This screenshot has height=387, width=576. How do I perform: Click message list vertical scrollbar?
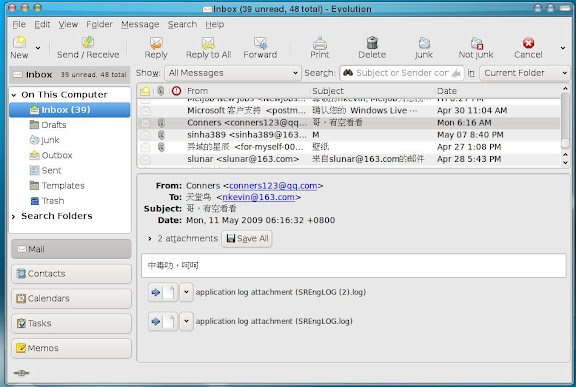coord(565,121)
